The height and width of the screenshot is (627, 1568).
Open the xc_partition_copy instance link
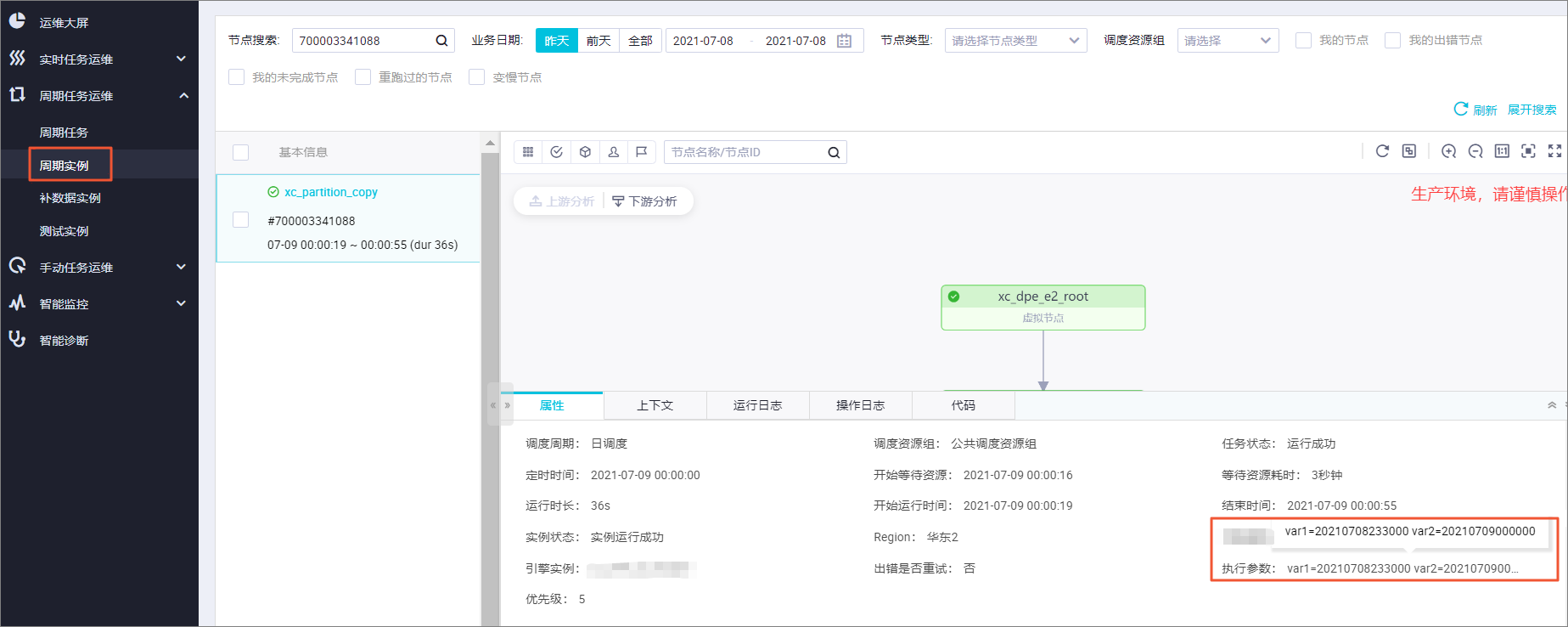point(331,192)
